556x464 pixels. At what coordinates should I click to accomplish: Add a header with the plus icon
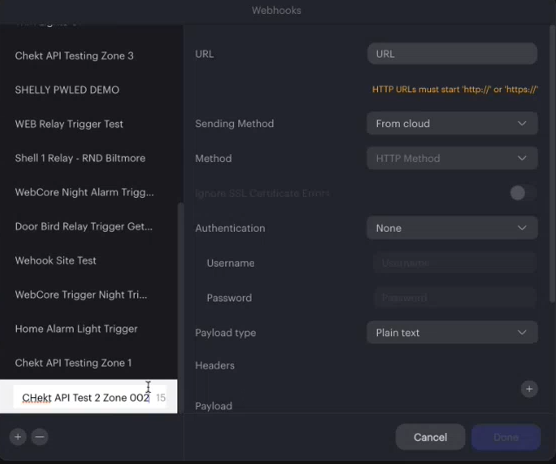coord(529,389)
